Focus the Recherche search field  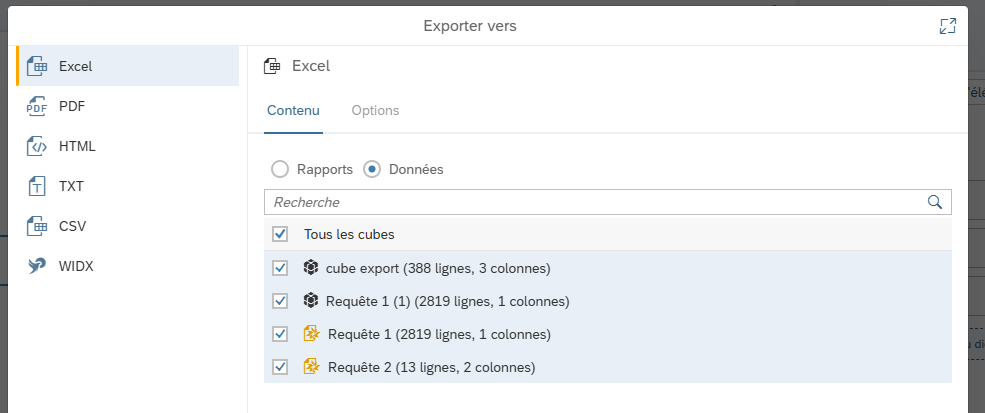tap(607, 202)
